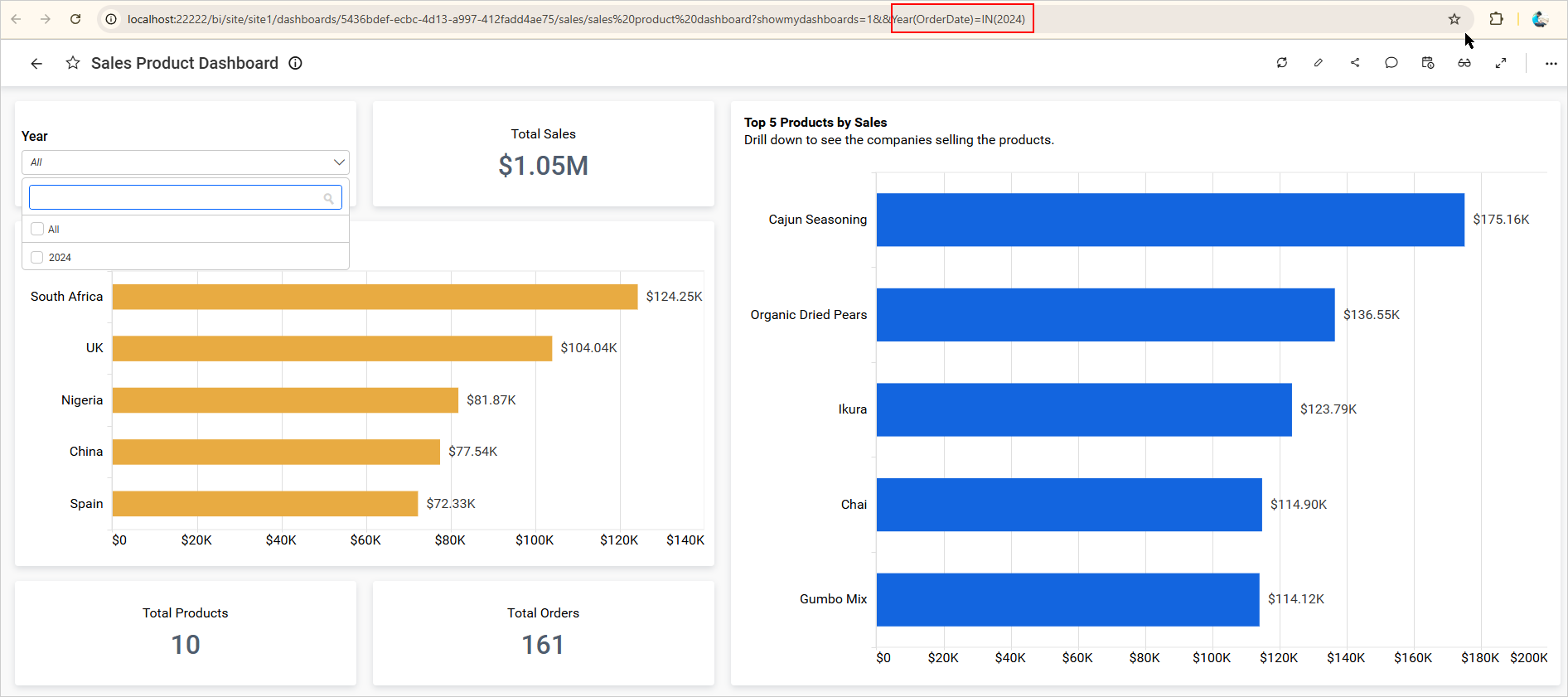This screenshot has width=1568, height=697.
Task: Mark Sales Product Dashboard as favorite
Action: pyautogui.click(x=73, y=63)
